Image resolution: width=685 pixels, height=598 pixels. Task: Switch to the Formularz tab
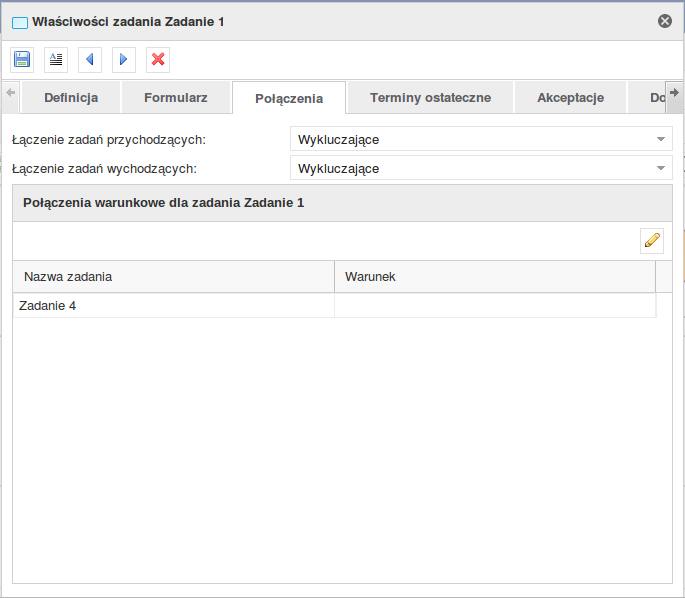(176, 98)
